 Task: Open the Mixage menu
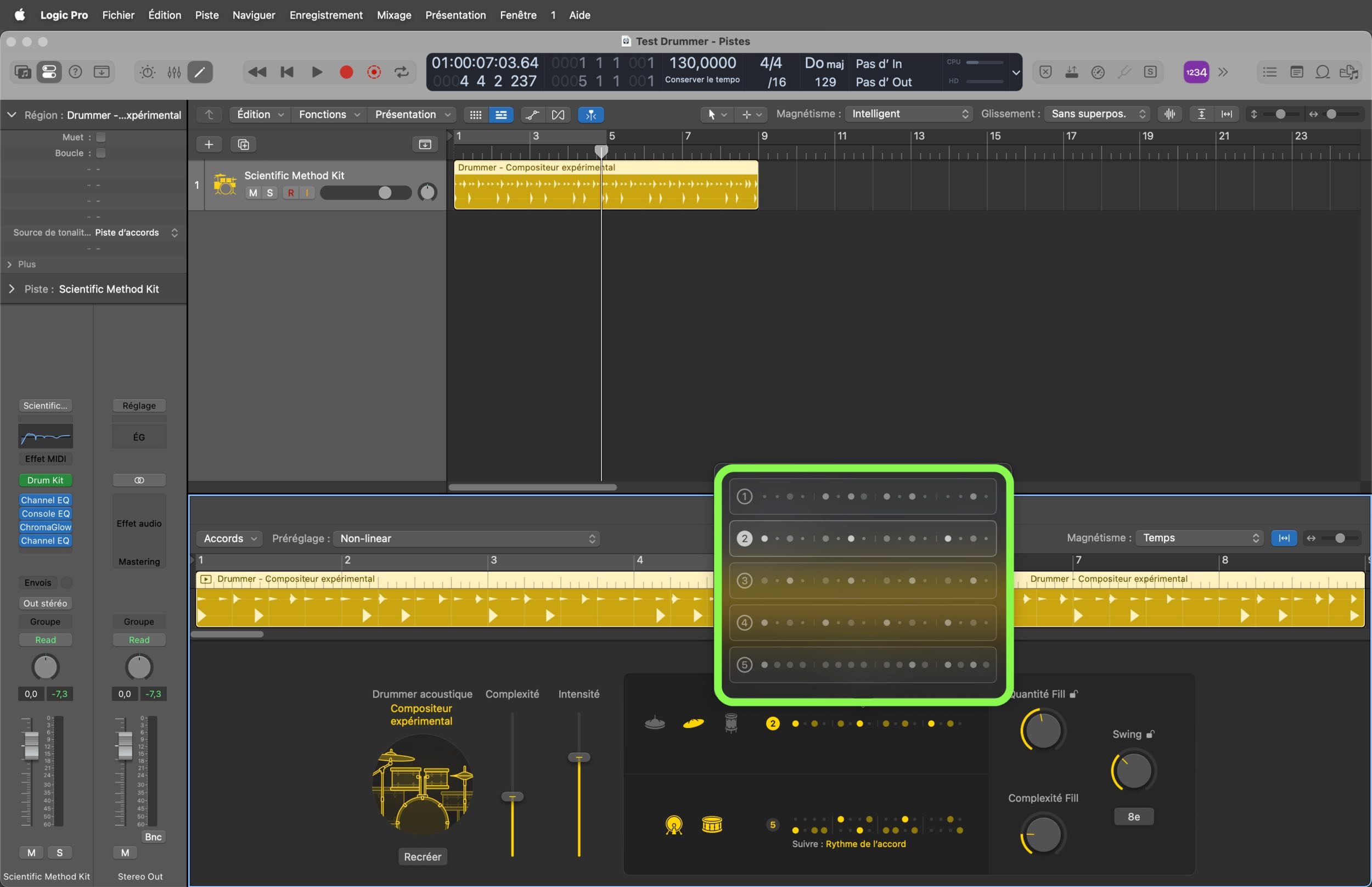point(394,15)
